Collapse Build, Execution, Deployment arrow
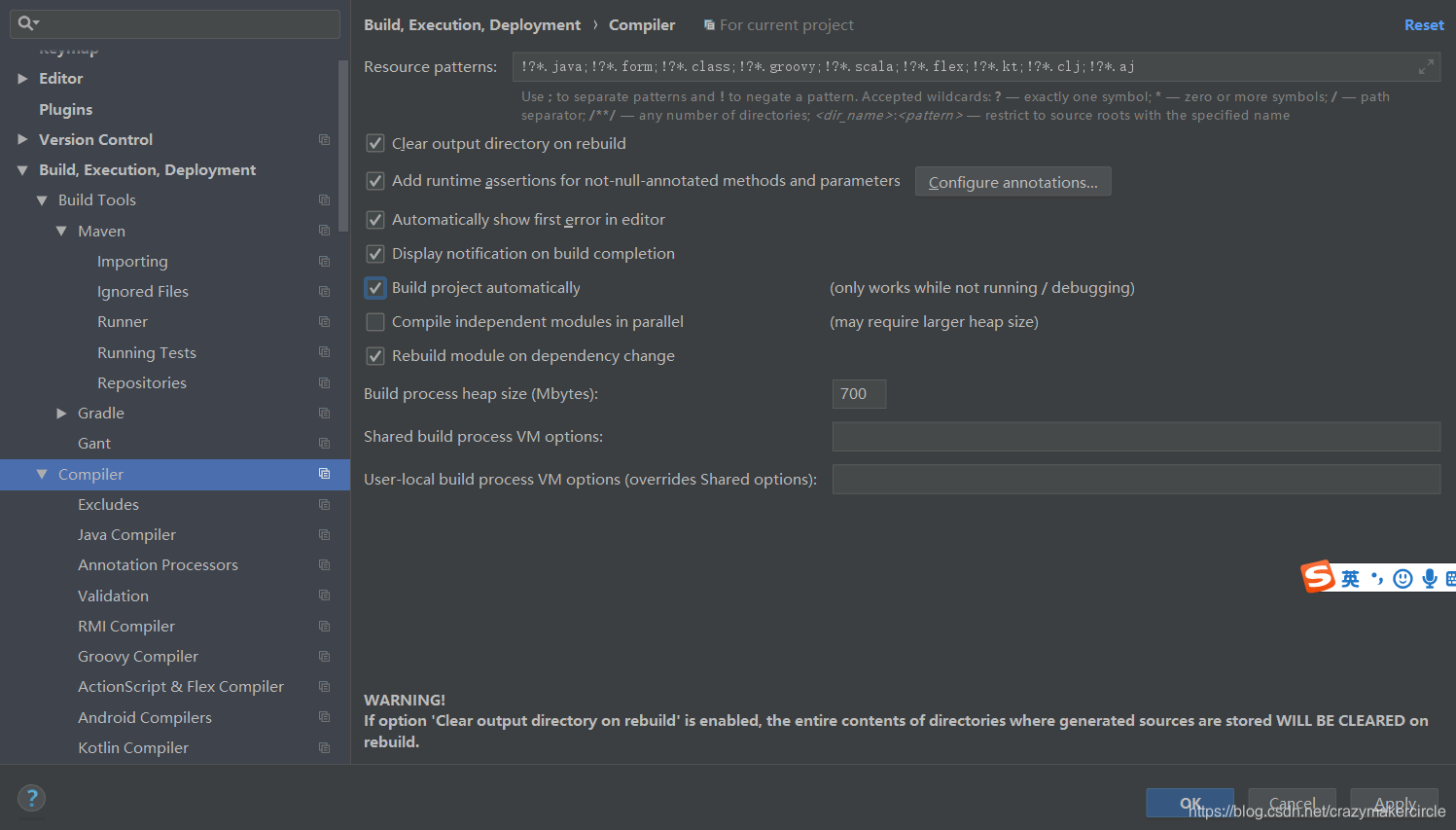1456x830 pixels. click(x=22, y=170)
